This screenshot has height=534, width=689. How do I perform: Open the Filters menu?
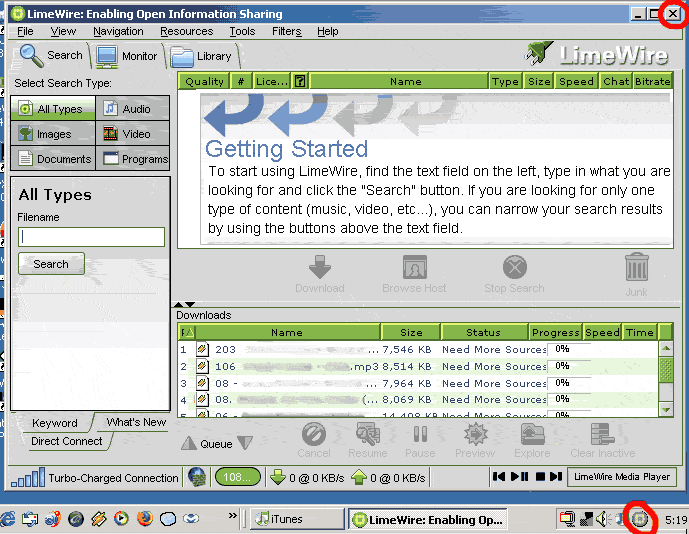(x=286, y=32)
